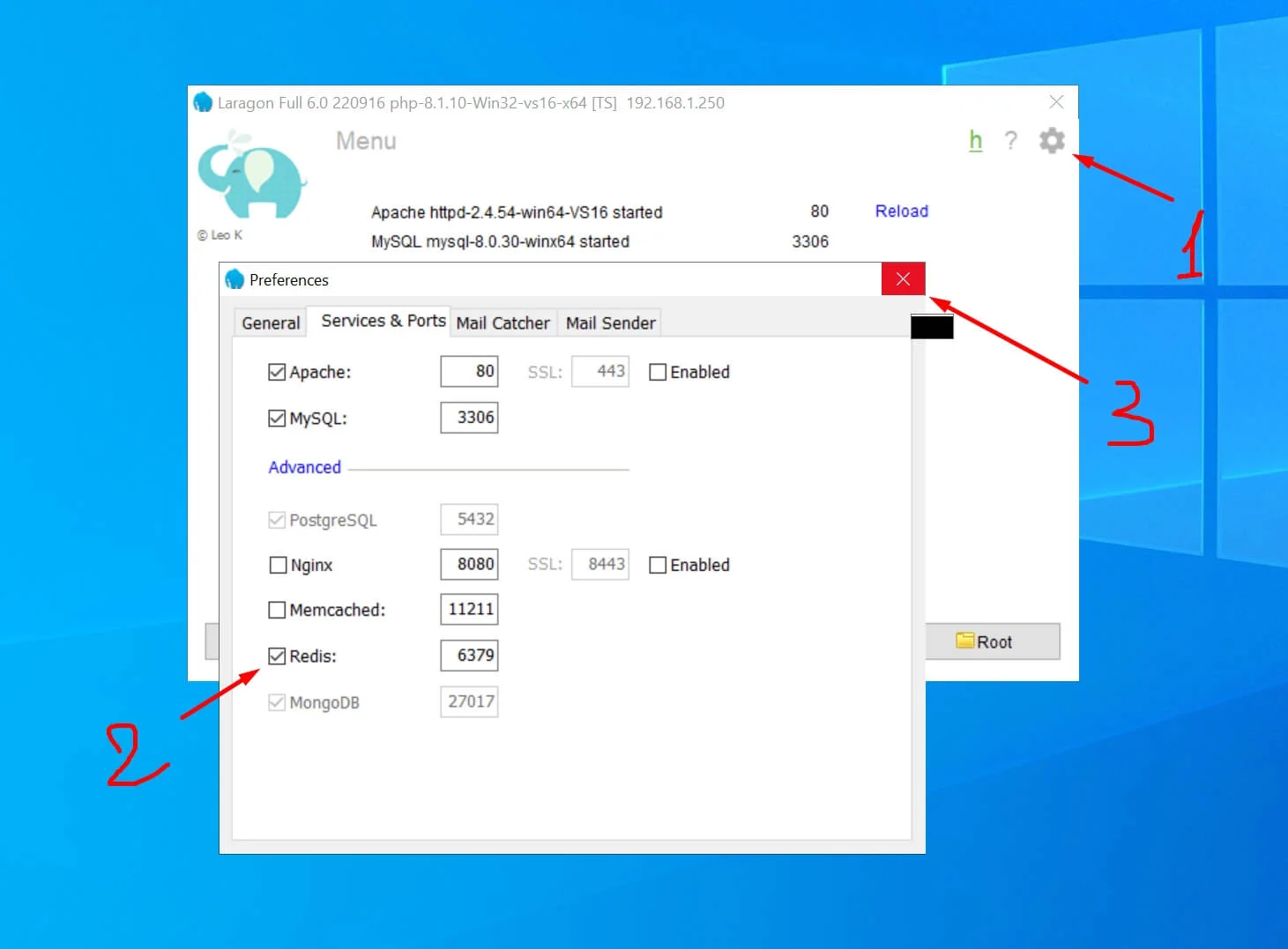
Task: Click the Leo K copyright text
Action: point(220,235)
